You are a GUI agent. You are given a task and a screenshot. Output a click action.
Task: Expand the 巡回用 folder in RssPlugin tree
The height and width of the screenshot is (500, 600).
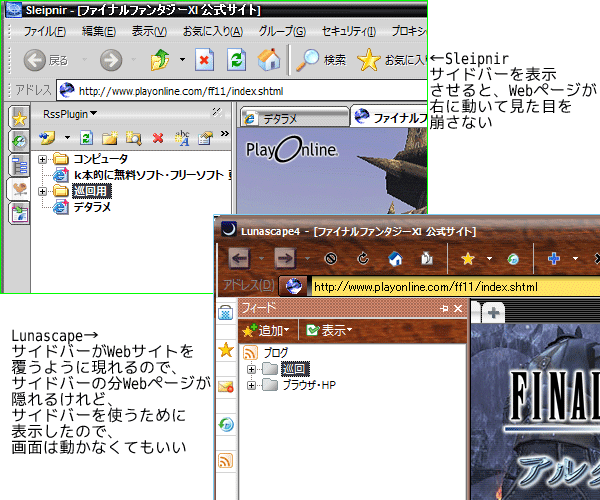(42, 191)
